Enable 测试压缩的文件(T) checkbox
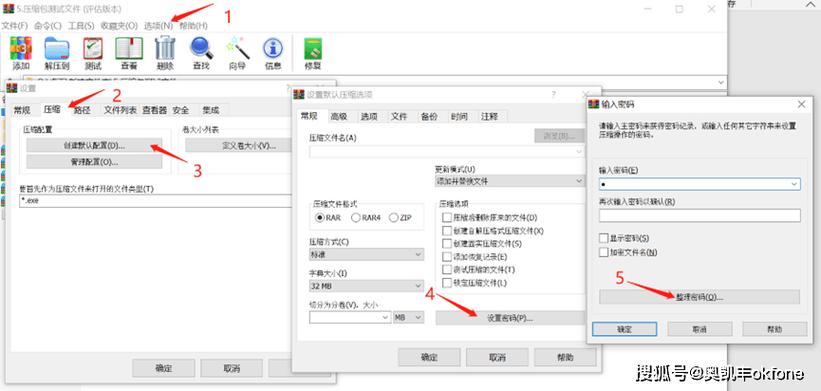Image resolution: width=821 pixels, height=391 pixels. (x=447, y=270)
